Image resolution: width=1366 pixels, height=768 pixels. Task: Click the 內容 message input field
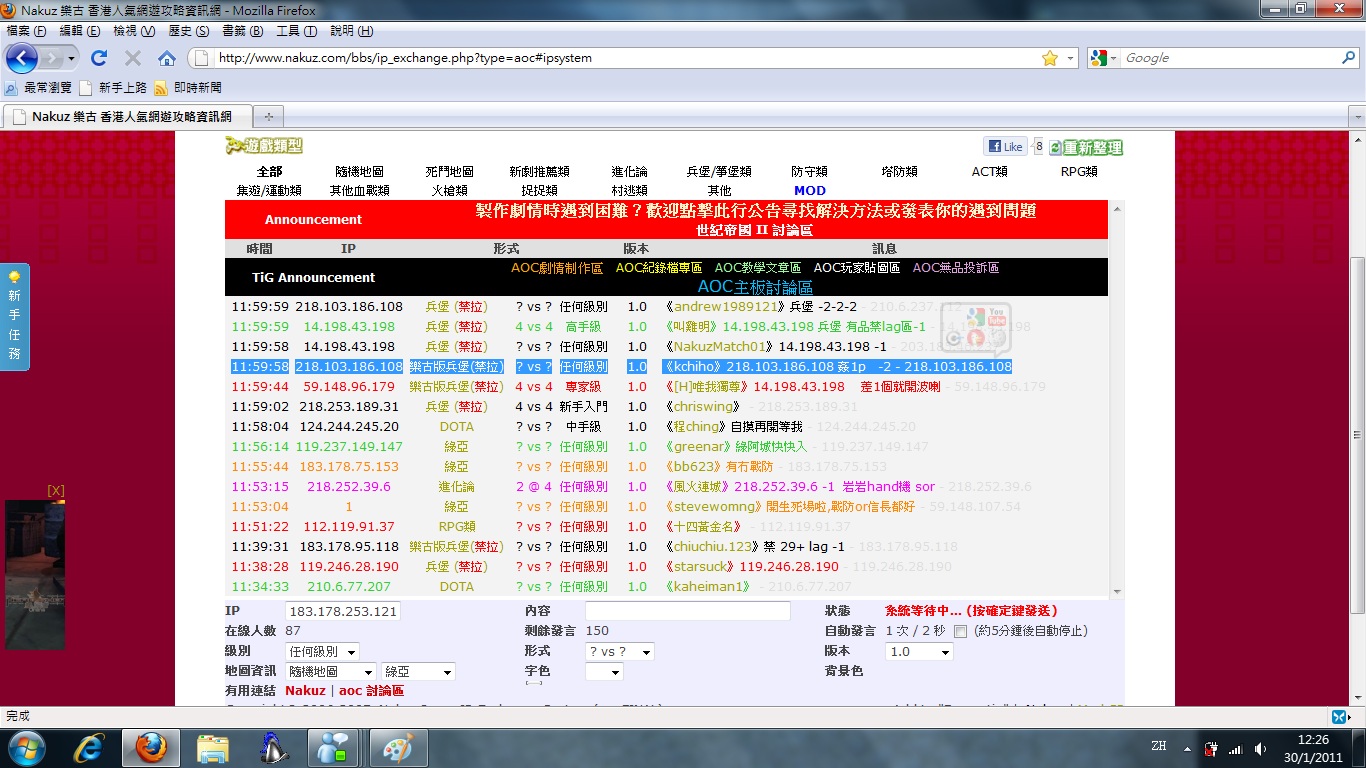pyautogui.click(x=687, y=611)
